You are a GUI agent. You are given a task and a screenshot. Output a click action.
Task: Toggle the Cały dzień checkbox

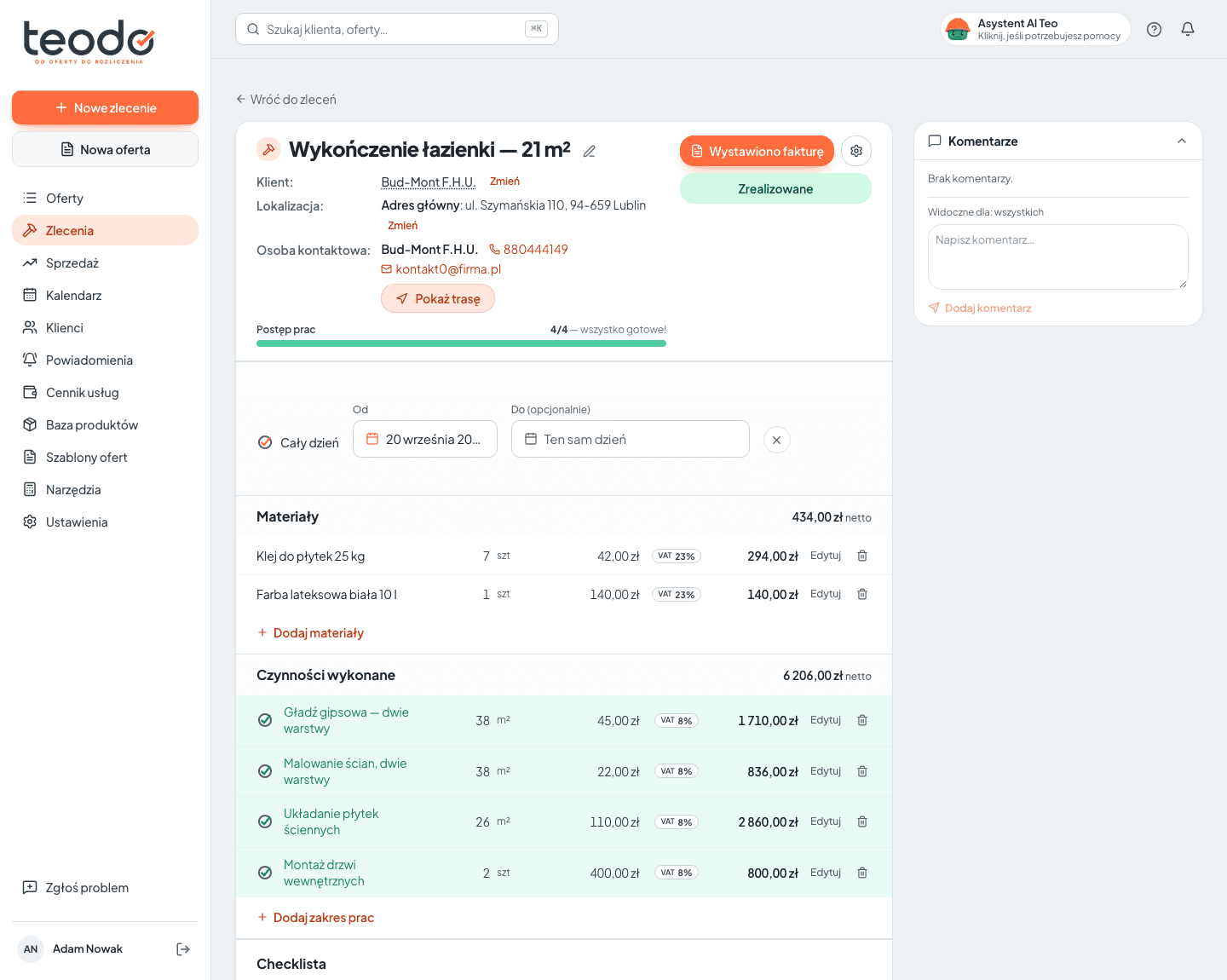(265, 442)
